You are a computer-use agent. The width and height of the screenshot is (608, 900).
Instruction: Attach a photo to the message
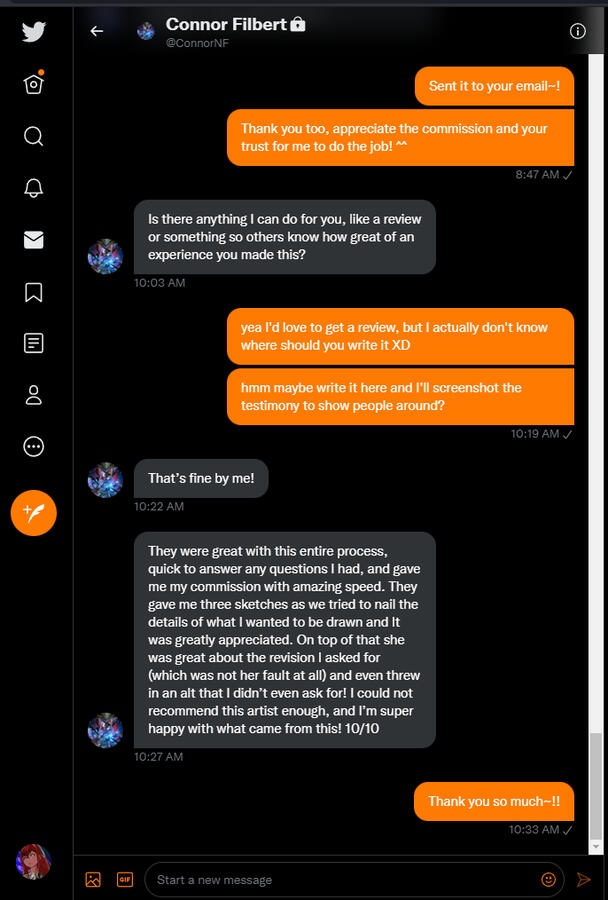click(93, 880)
